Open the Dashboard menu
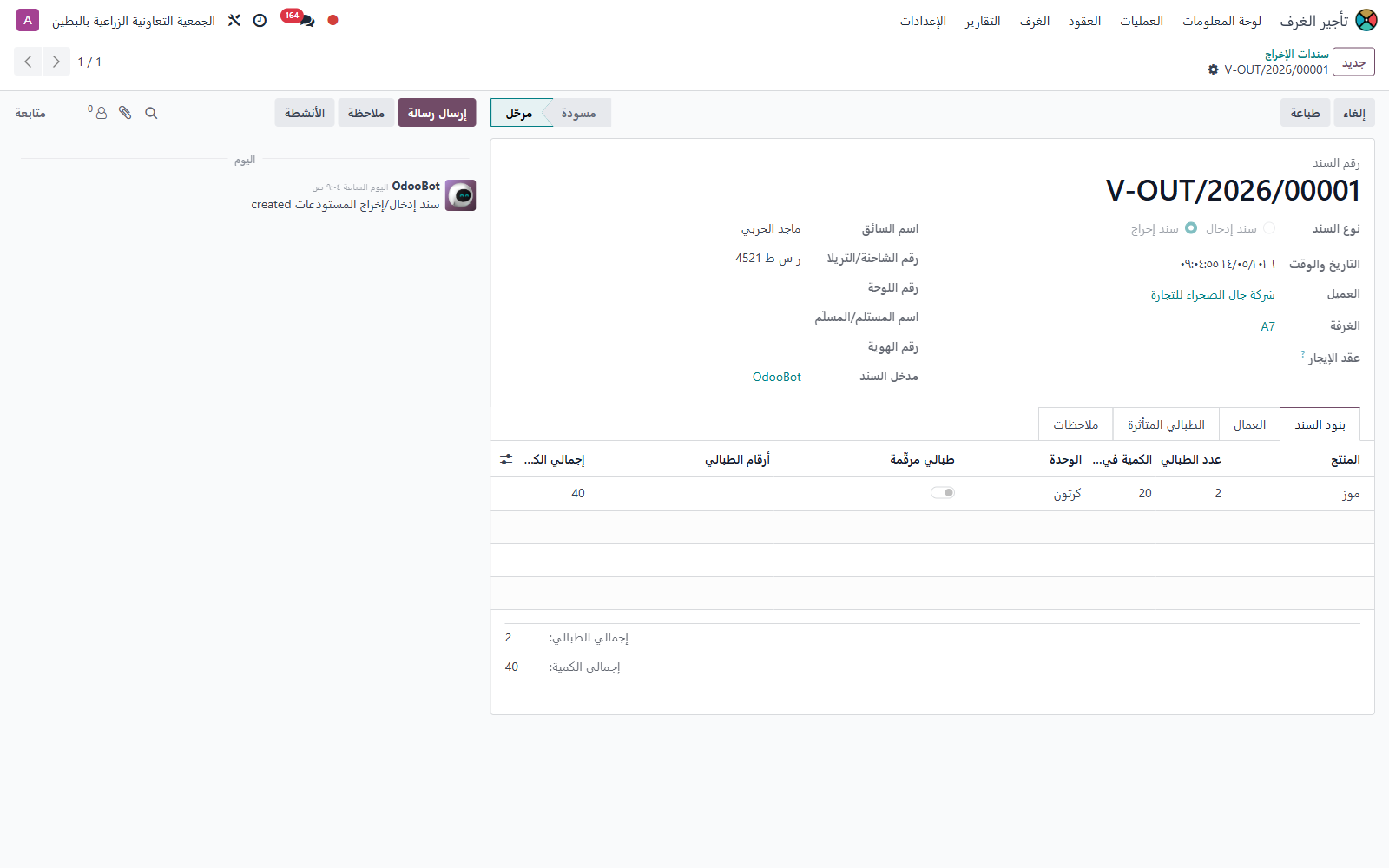Screen dimensions: 1389x868 pos(1221,21)
